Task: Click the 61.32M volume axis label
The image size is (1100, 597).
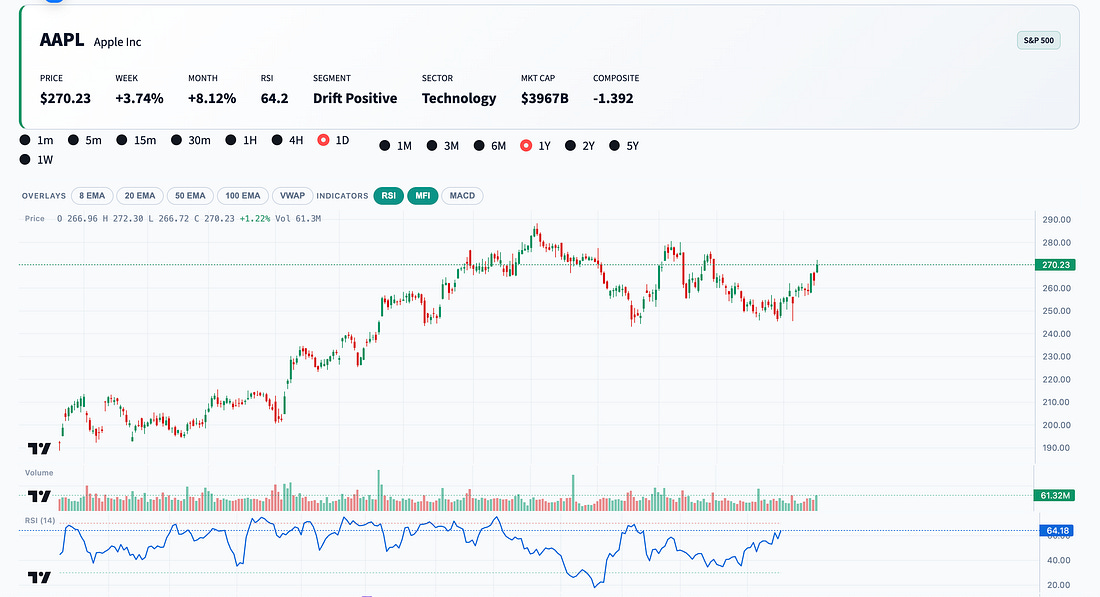Action: 1054,495
